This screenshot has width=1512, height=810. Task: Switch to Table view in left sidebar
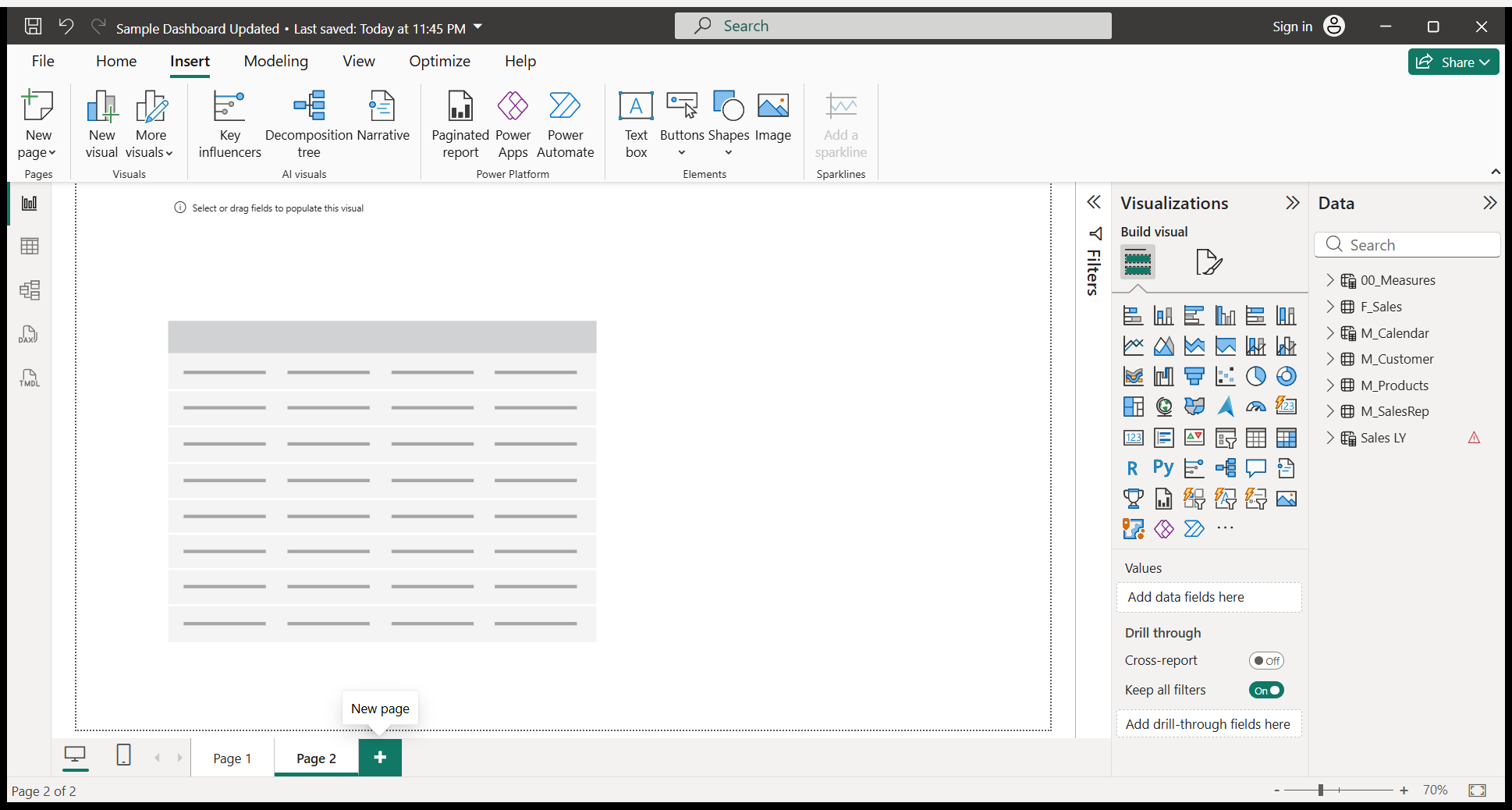tap(29, 247)
